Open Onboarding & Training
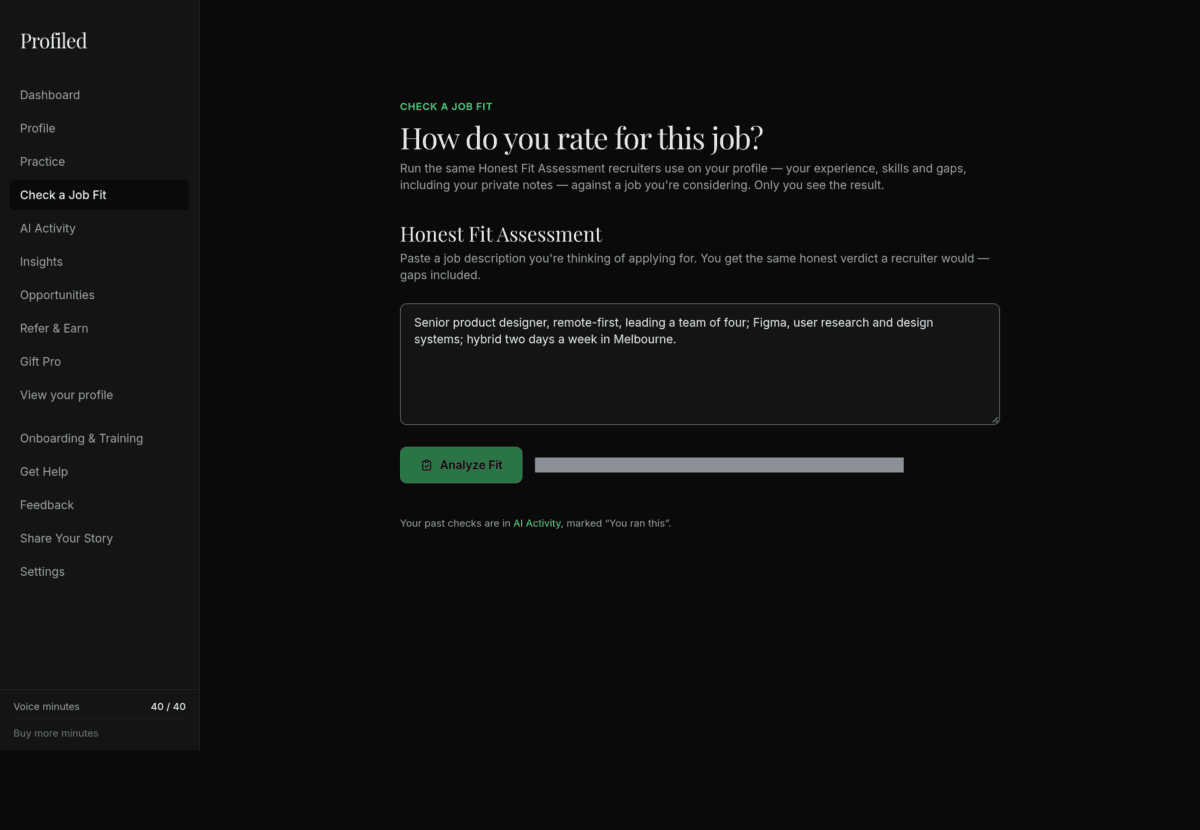The image size is (1200, 830). (x=81, y=438)
